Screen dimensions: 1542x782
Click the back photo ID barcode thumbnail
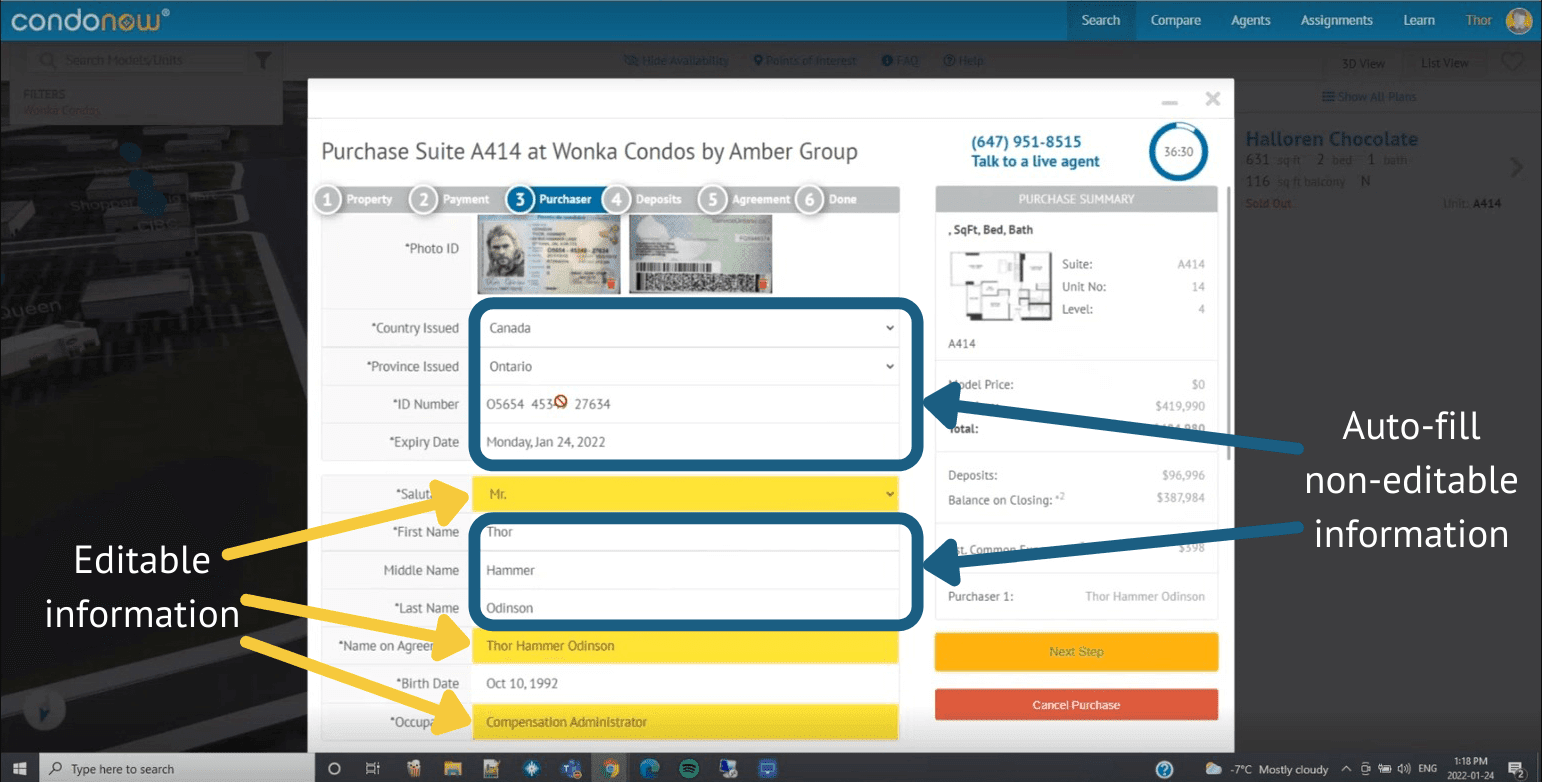(701, 254)
